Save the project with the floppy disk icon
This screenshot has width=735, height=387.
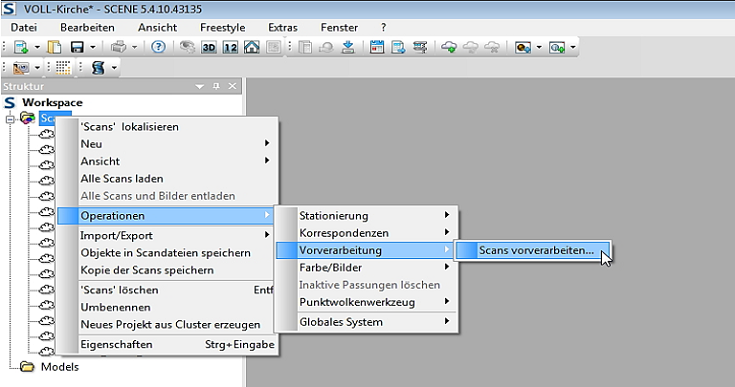point(77,47)
